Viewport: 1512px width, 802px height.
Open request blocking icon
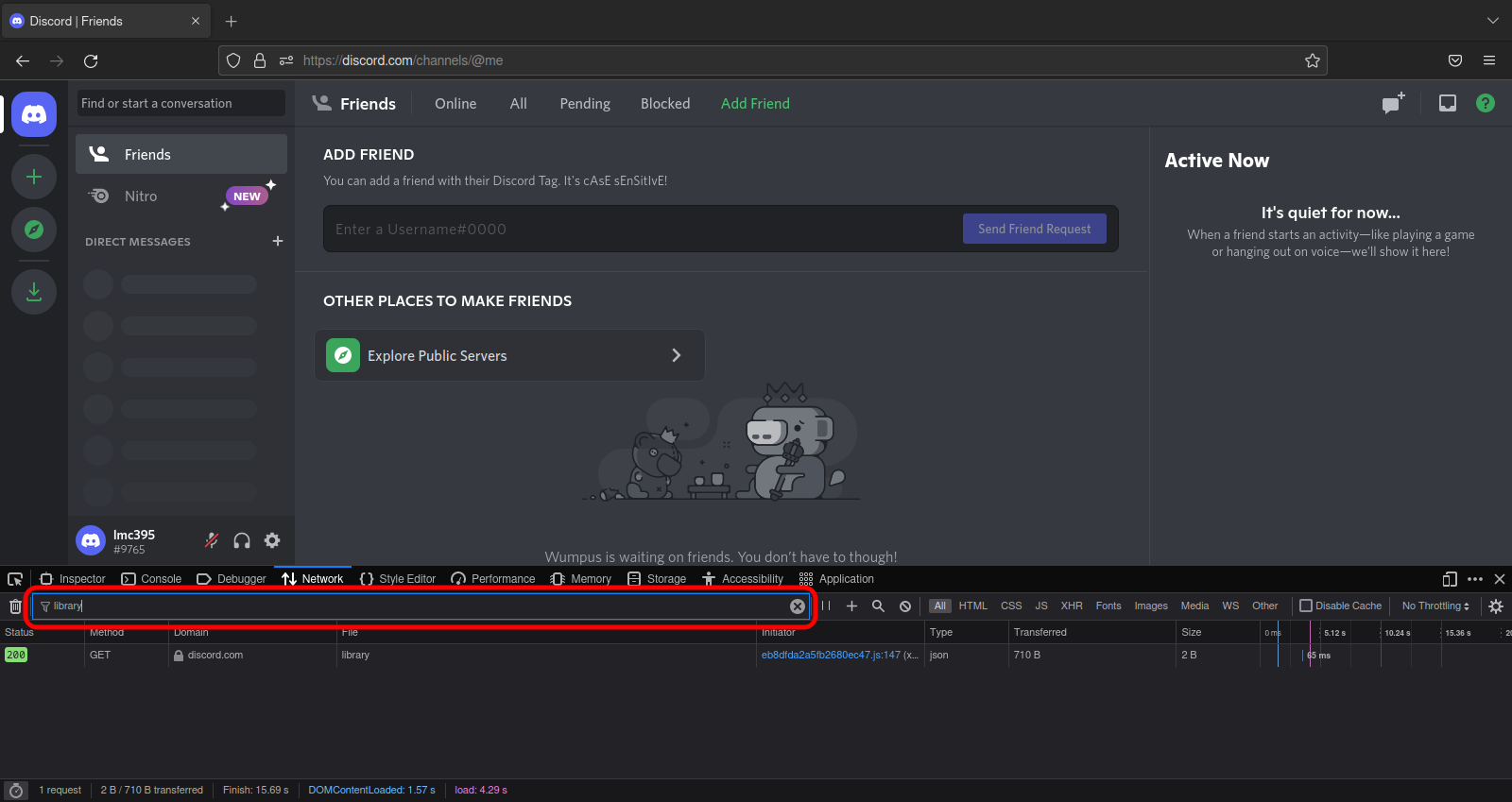pyautogui.click(x=905, y=606)
